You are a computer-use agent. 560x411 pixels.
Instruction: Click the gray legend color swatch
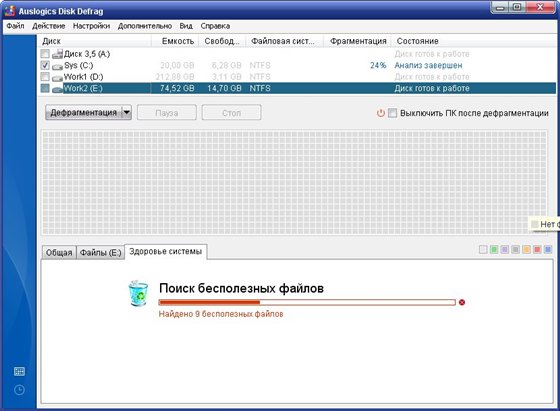[515, 250]
